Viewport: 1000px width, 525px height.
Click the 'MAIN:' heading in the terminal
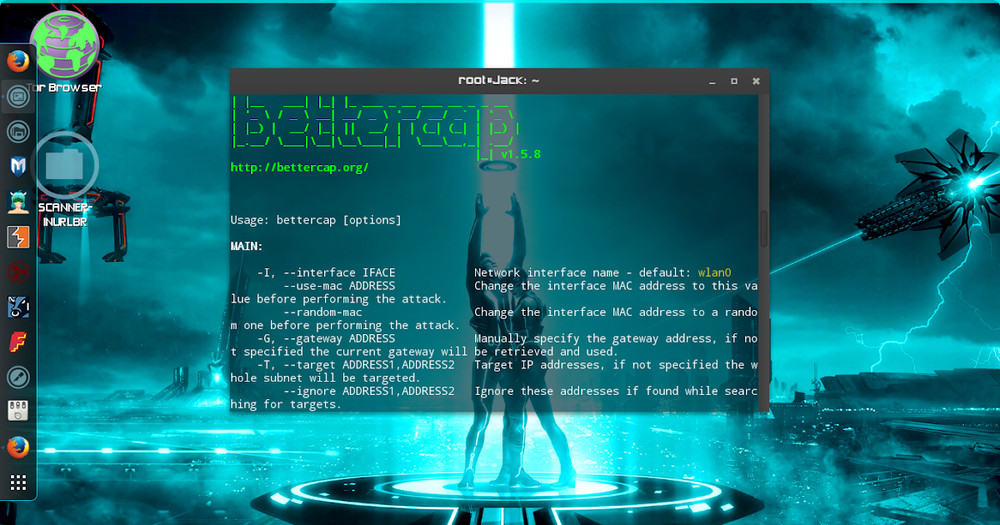(x=247, y=246)
